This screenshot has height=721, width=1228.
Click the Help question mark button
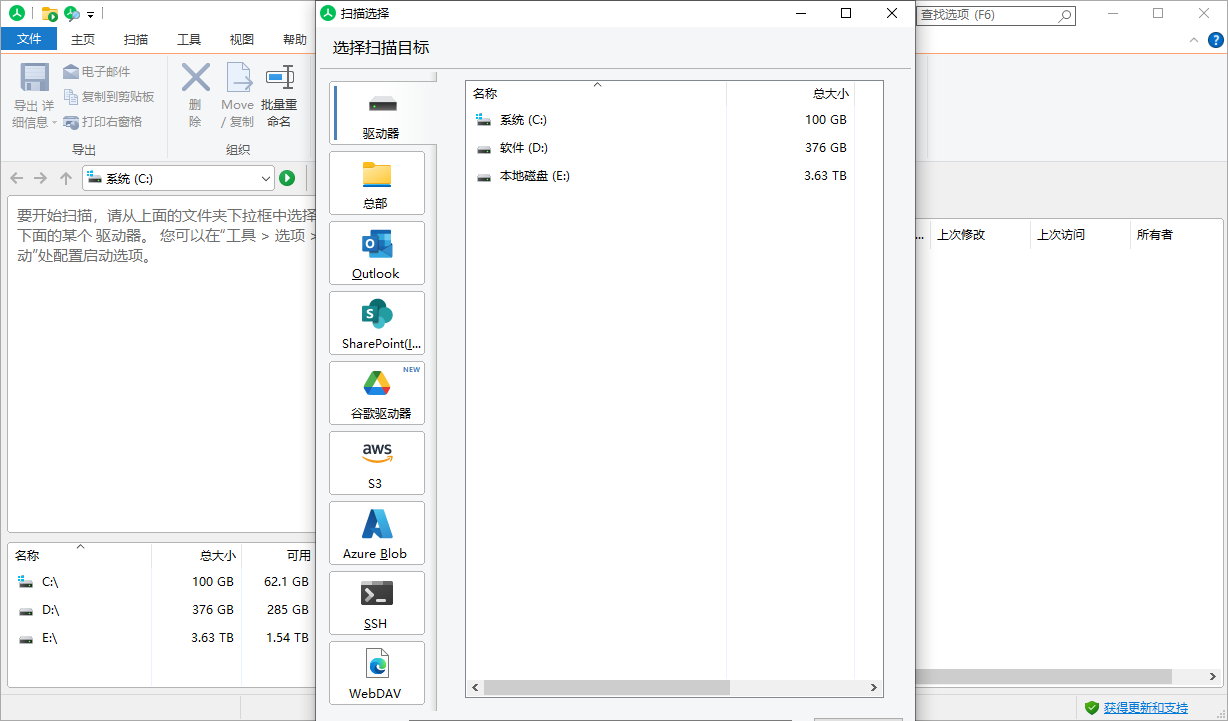click(1216, 40)
